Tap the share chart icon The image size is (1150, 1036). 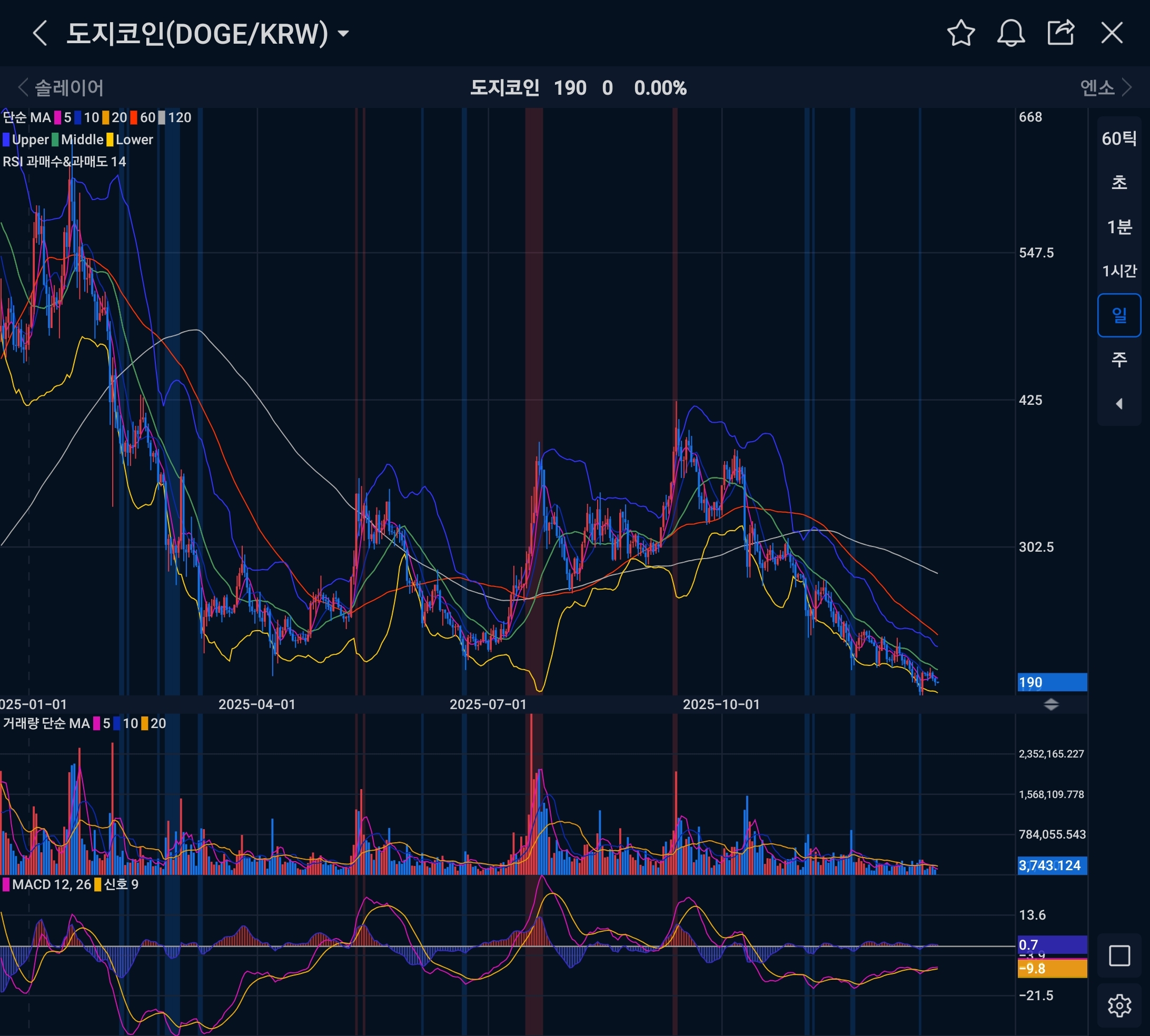[x=1060, y=33]
